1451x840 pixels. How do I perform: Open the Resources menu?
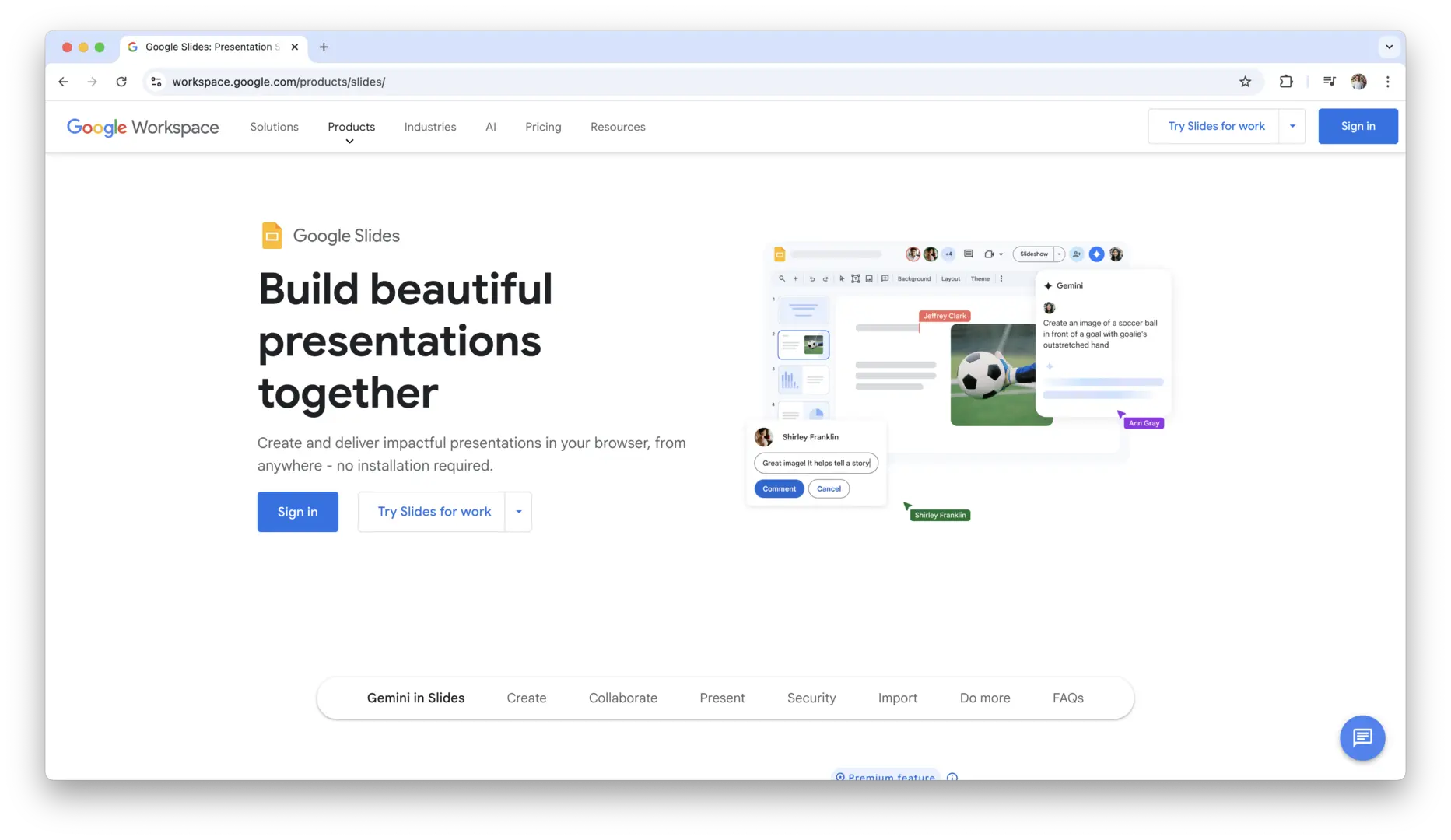pos(618,127)
